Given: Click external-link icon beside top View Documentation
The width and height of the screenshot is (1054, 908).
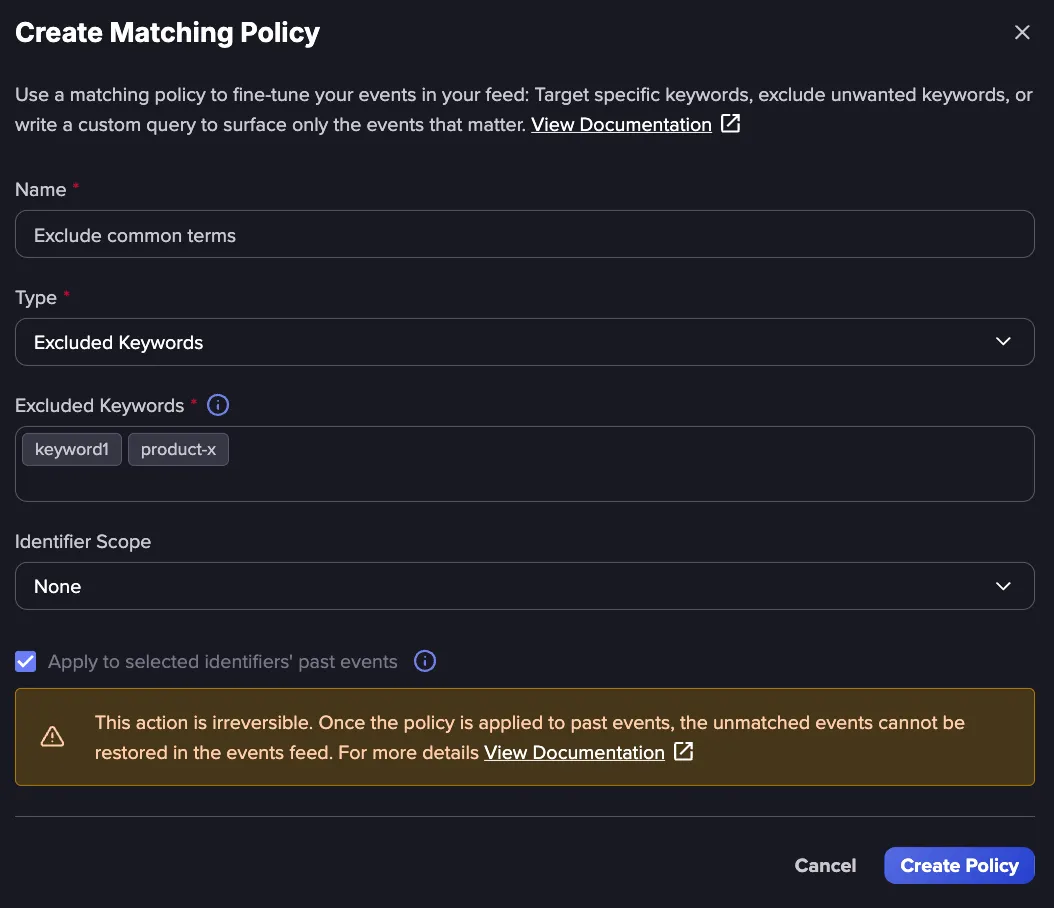Looking at the screenshot, I should click(x=730, y=124).
